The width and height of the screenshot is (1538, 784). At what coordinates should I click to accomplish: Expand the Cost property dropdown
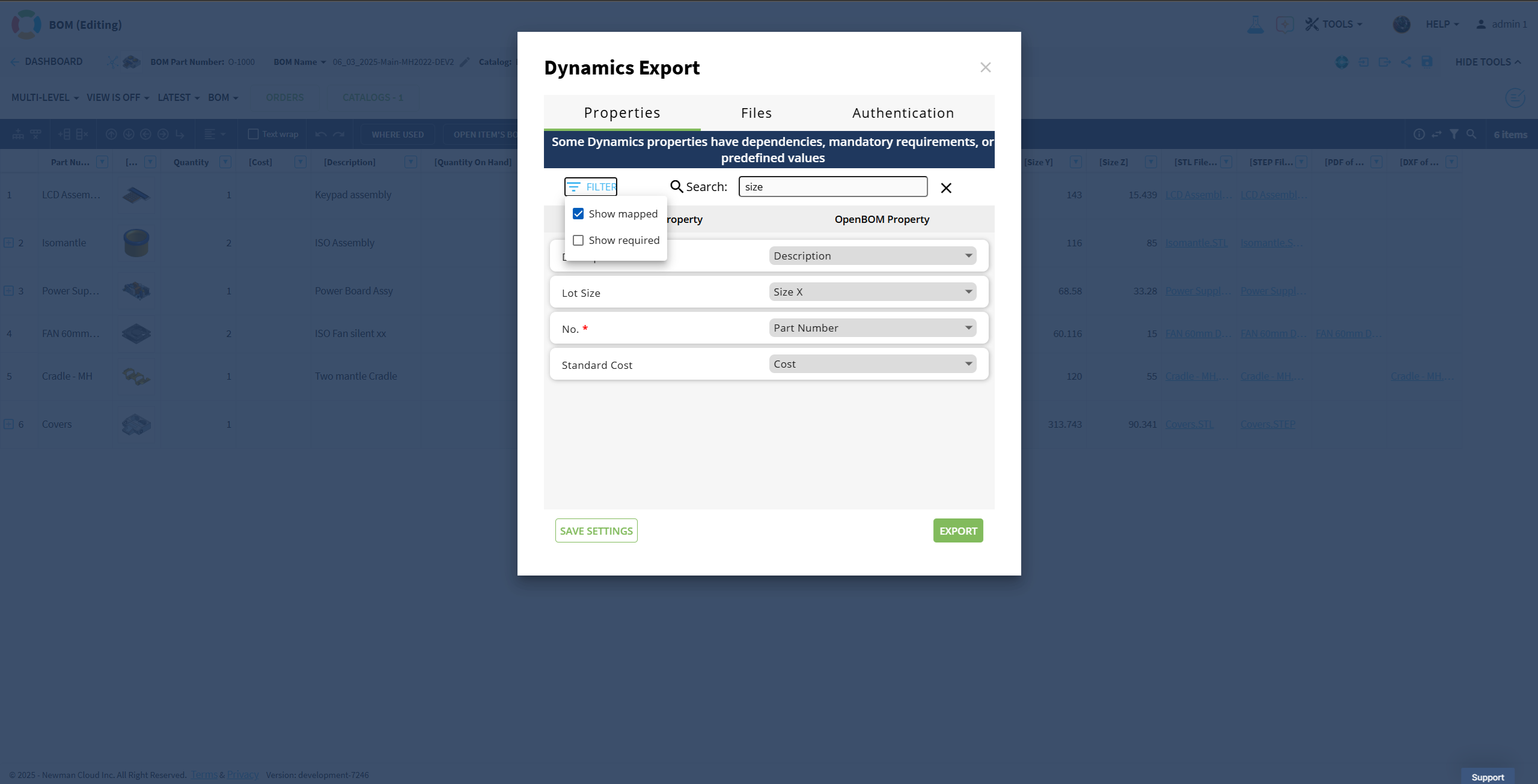coord(872,364)
